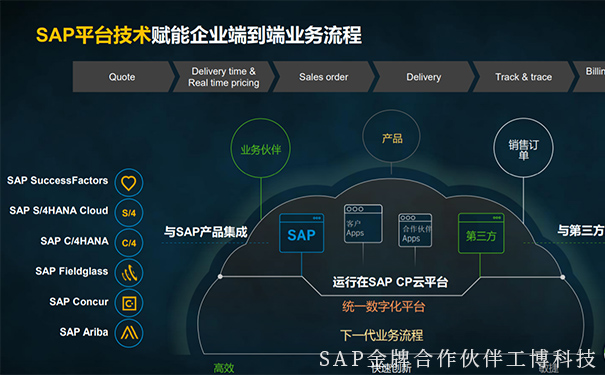Image resolution: width=605 pixels, height=375 pixels.
Task: Click the S/4 circle icon
Action: coord(129,213)
